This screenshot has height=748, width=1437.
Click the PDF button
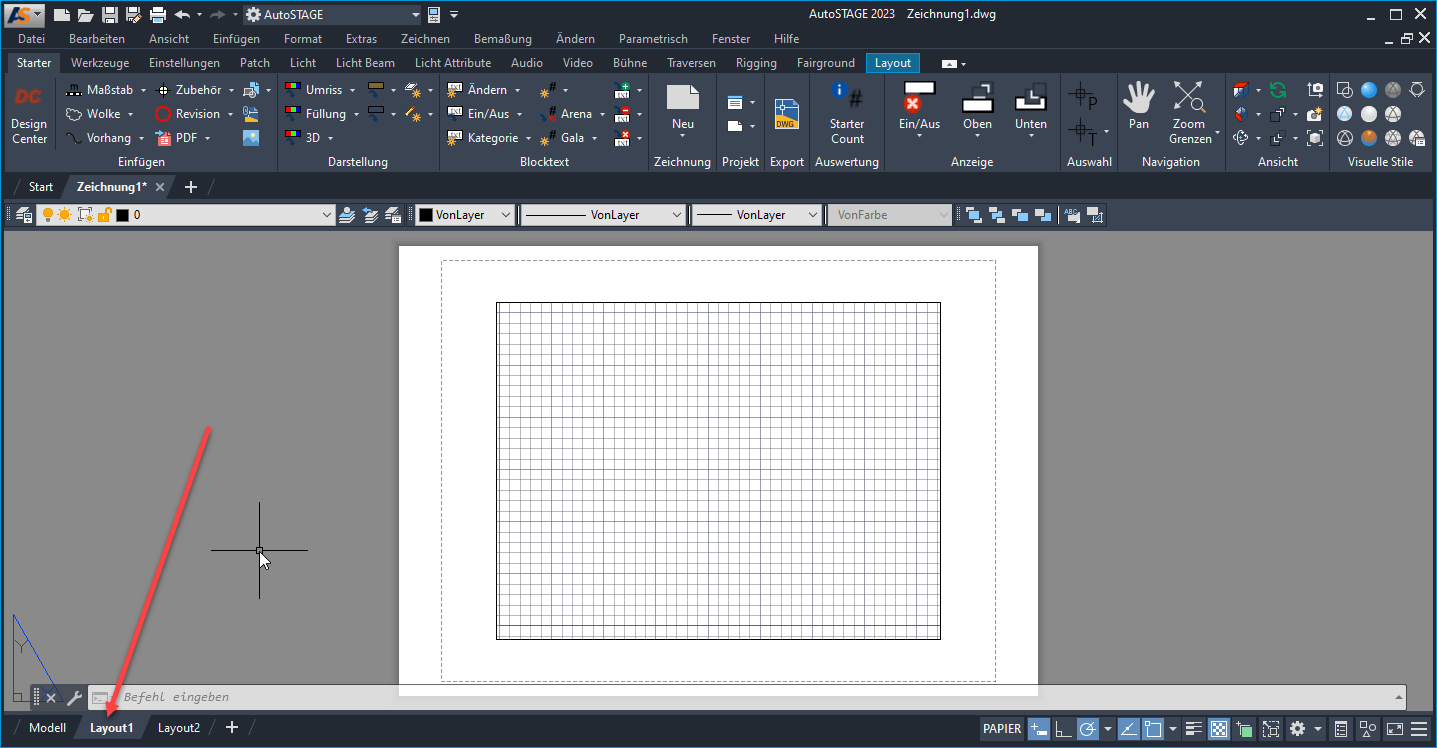click(177, 138)
